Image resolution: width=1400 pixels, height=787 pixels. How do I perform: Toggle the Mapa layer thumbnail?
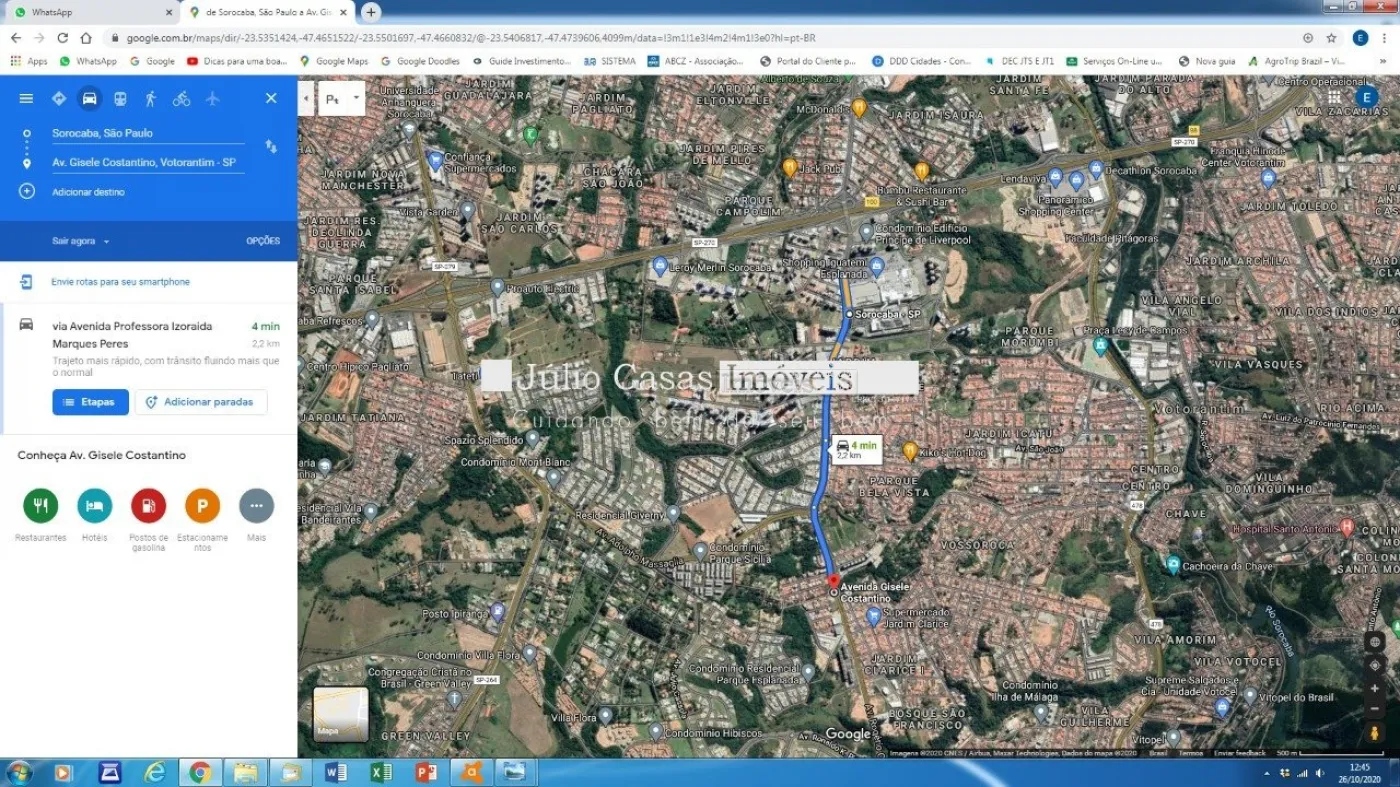[x=341, y=714]
